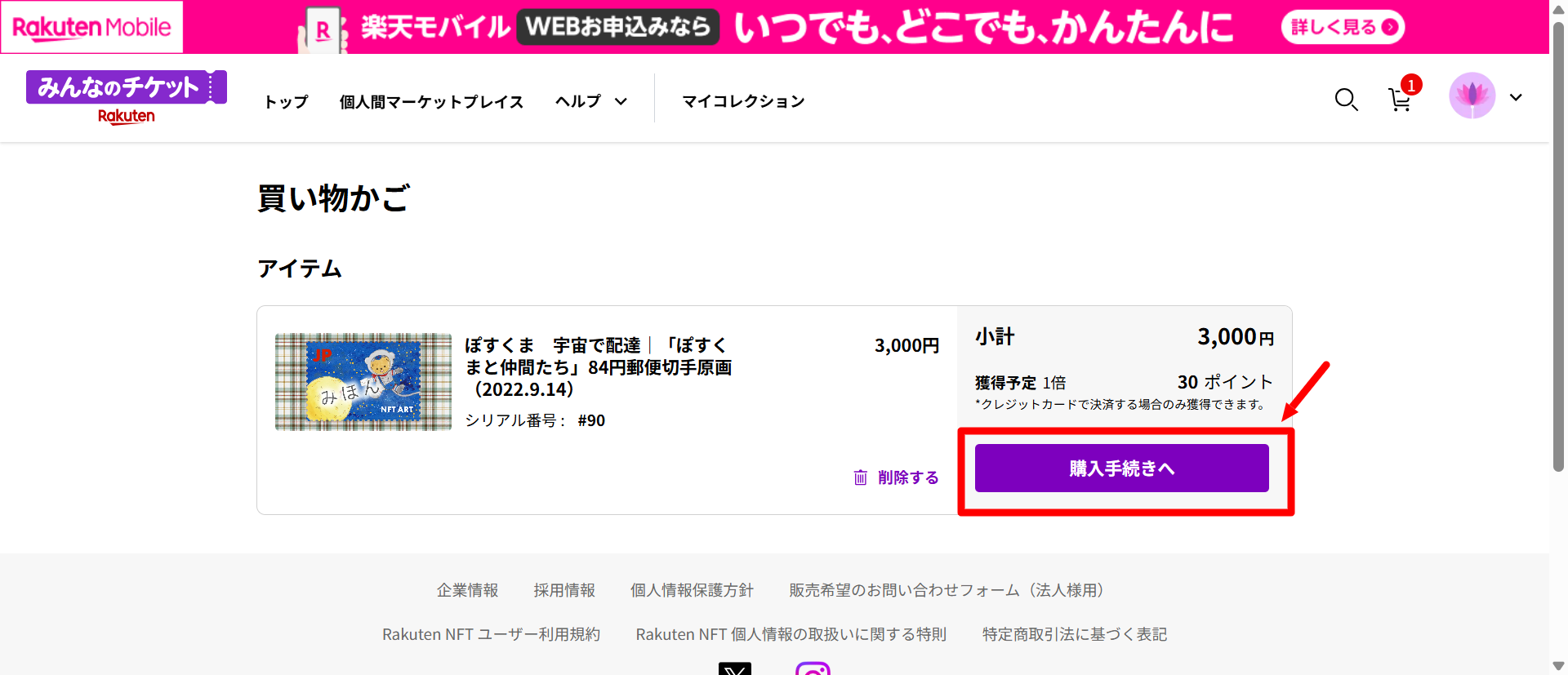Screen dimensions: 1568x675
Task: Open the ぽすくま 宇宙で配達 item title
Action: (x=598, y=367)
